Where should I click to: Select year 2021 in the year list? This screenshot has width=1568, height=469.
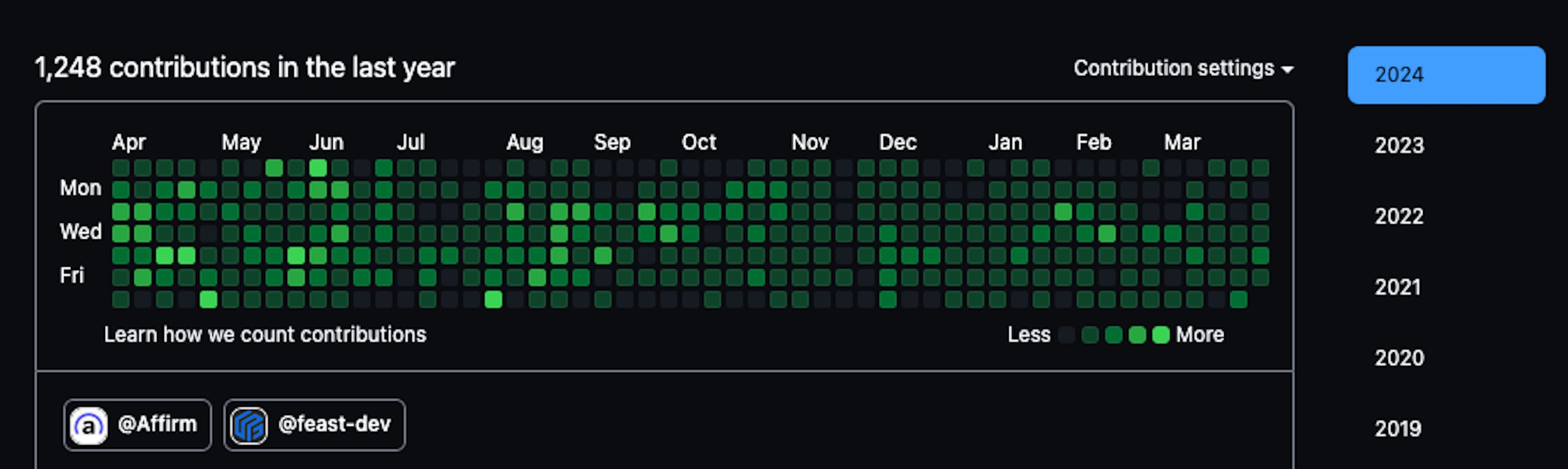1398,287
